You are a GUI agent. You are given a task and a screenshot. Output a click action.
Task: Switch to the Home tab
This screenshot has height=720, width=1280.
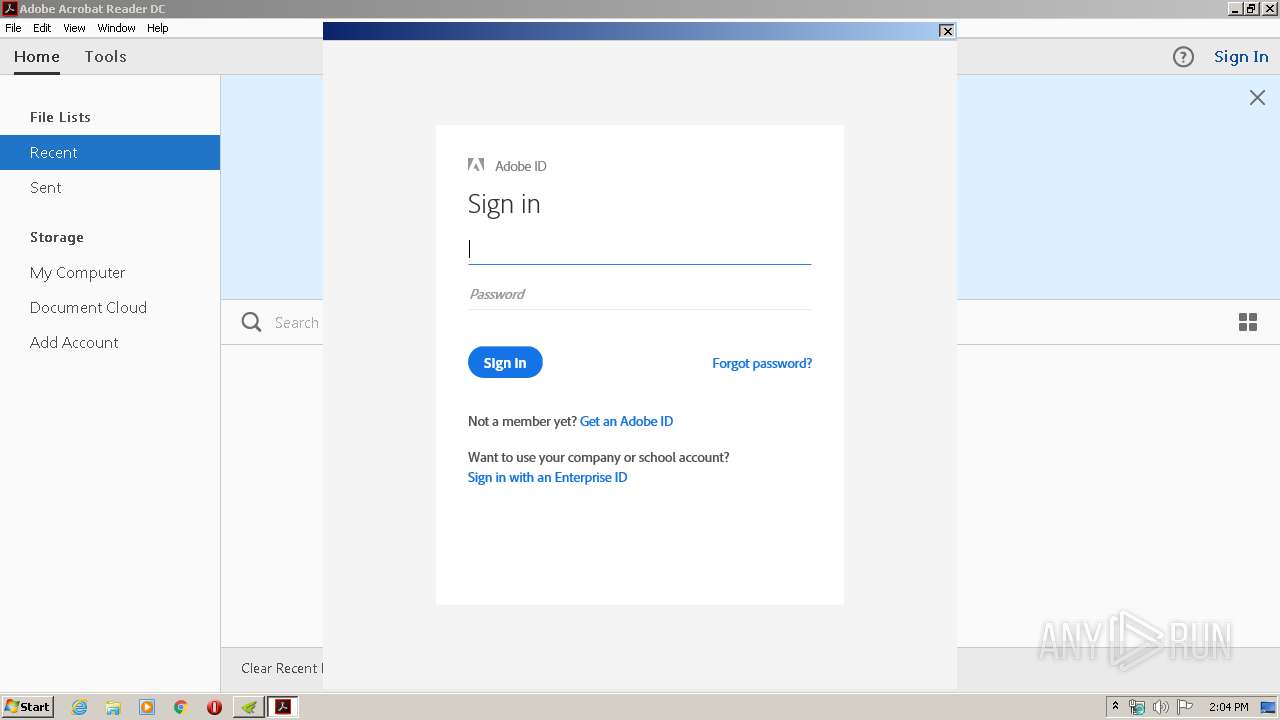[37, 57]
